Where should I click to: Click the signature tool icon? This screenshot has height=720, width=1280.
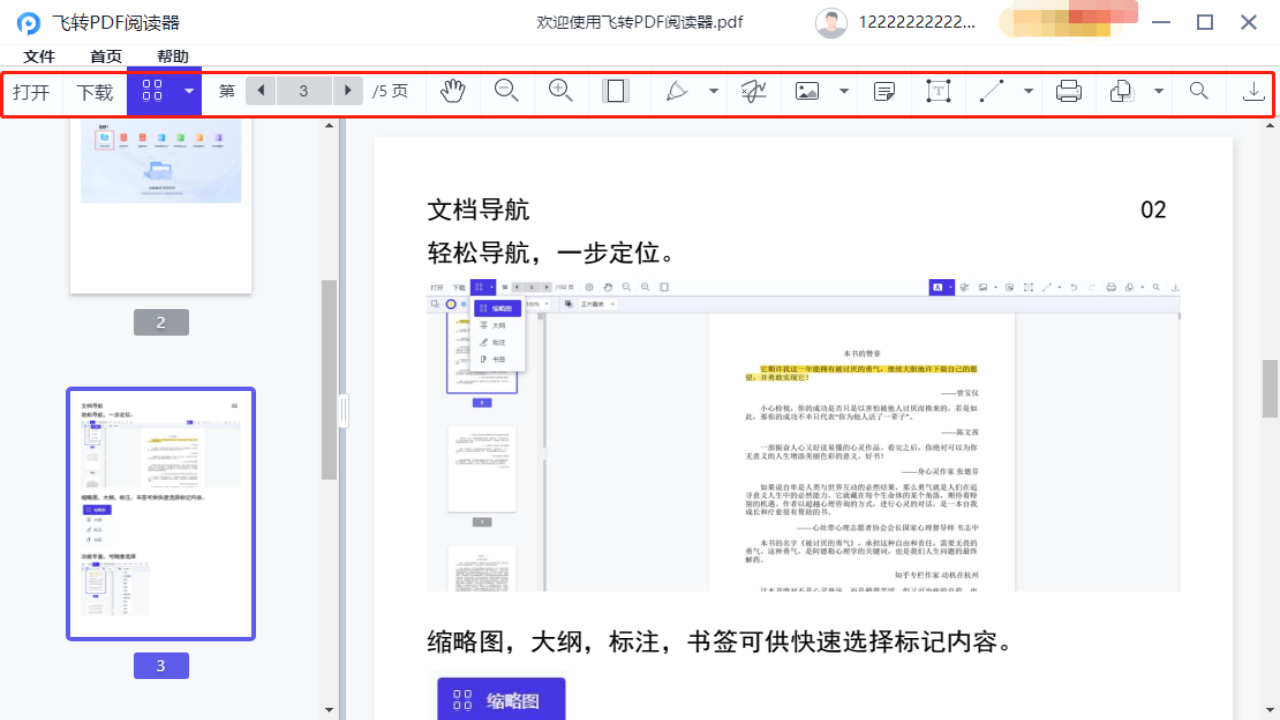click(753, 91)
